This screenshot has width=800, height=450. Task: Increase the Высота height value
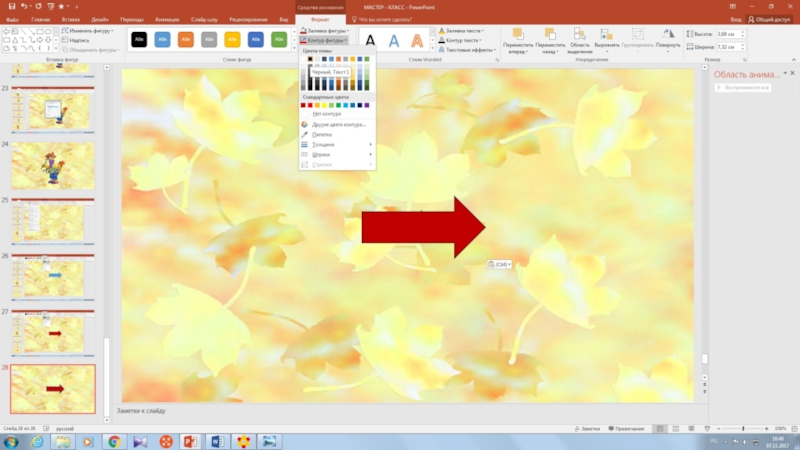(742, 32)
